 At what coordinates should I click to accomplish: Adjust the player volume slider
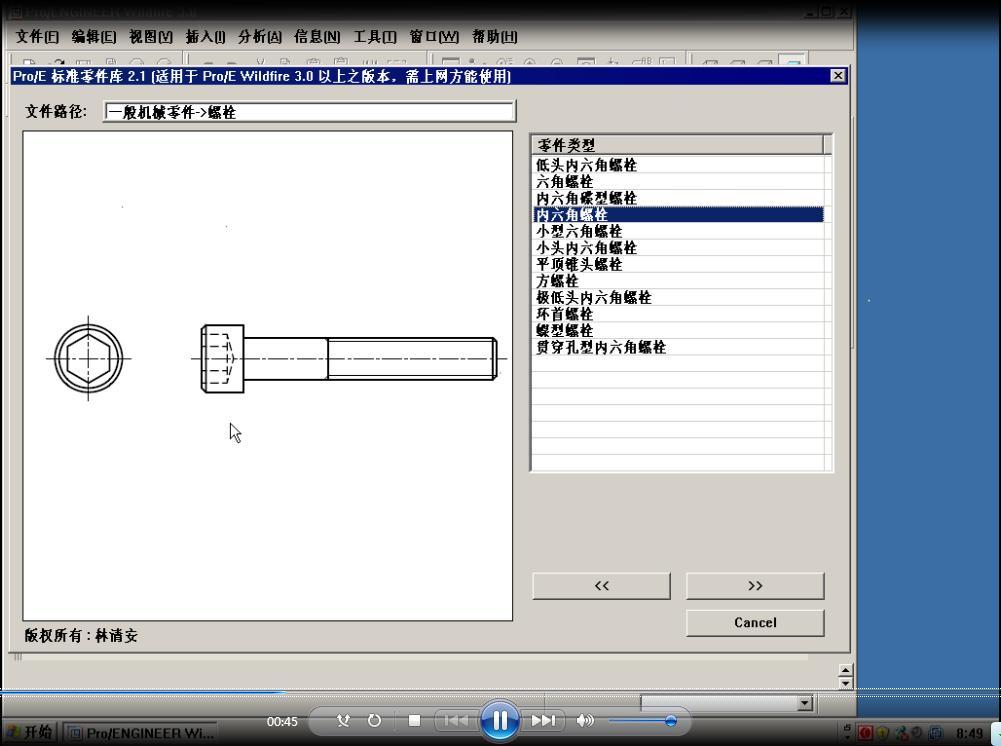coord(642,720)
